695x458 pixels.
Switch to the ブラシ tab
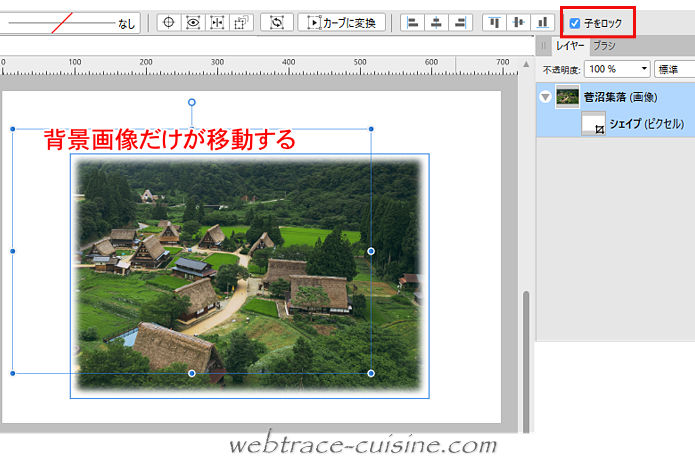click(x=604, y=46)
